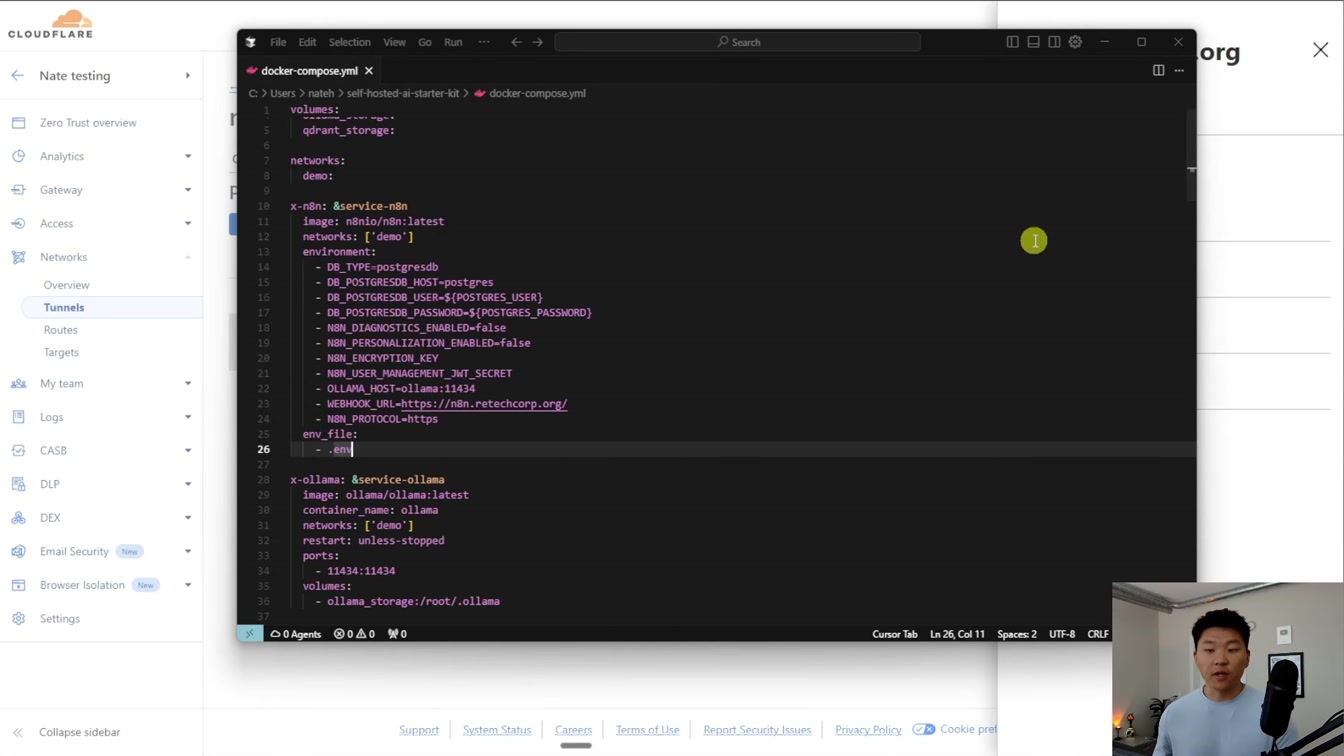Click the Networks sidebar icon
Image resolution: width=1344 pixels, height=756 pixels.
click(18, 257)
